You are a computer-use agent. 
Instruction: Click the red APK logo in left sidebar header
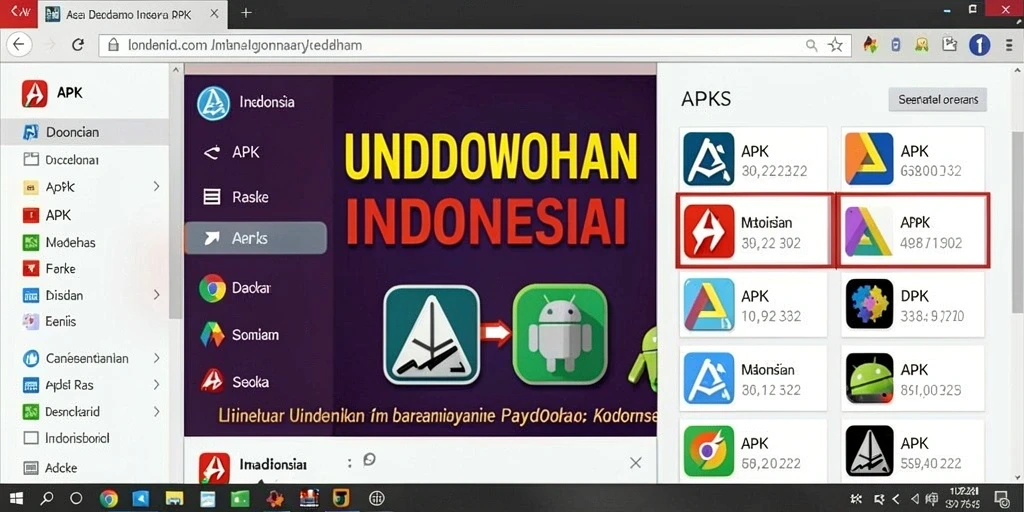(x=35, y=93)
